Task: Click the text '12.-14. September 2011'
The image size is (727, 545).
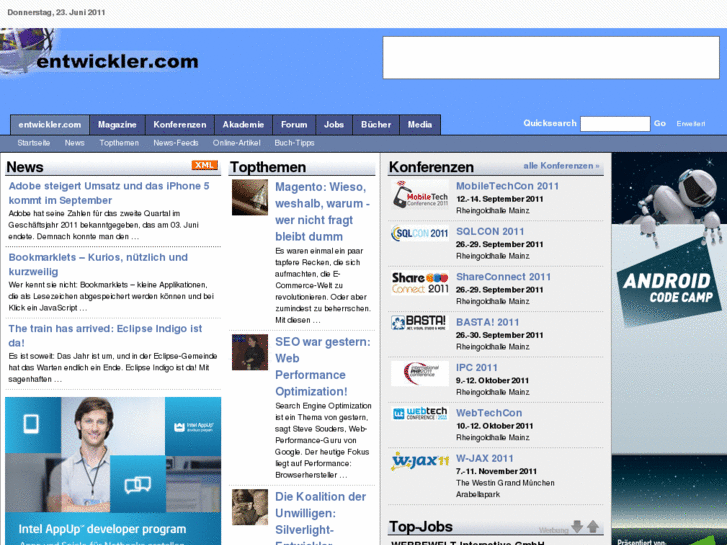Action: point(499,199)
